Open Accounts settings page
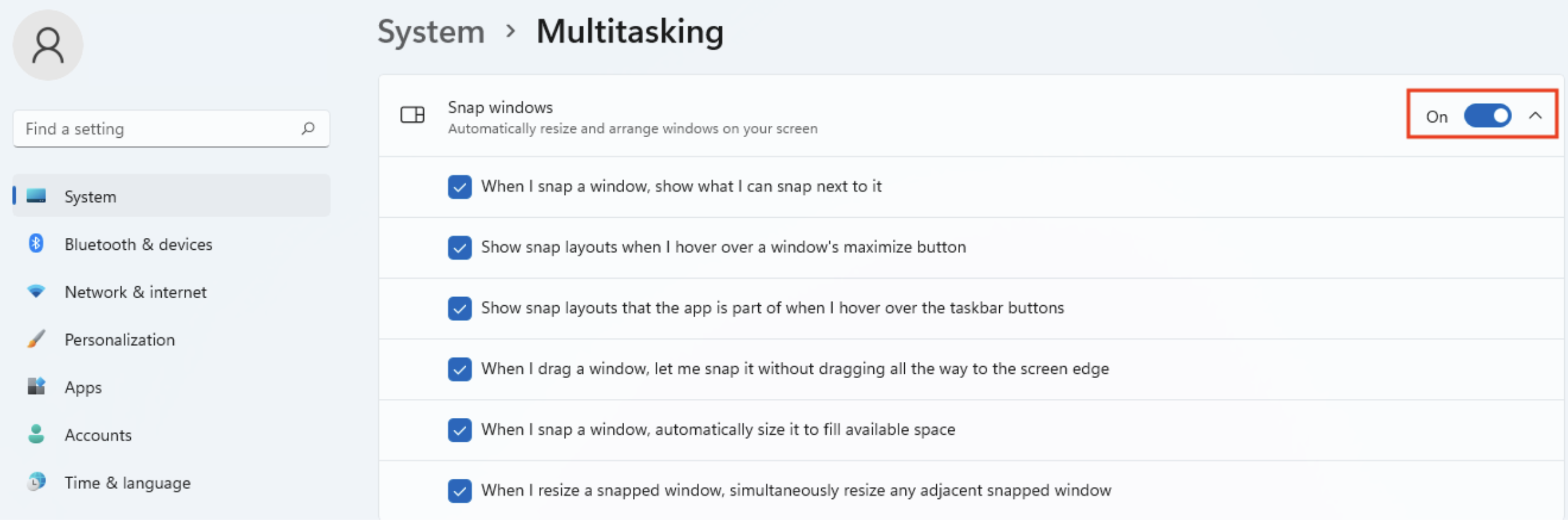Screen dimensions: 1568x521 pos(98,435)
